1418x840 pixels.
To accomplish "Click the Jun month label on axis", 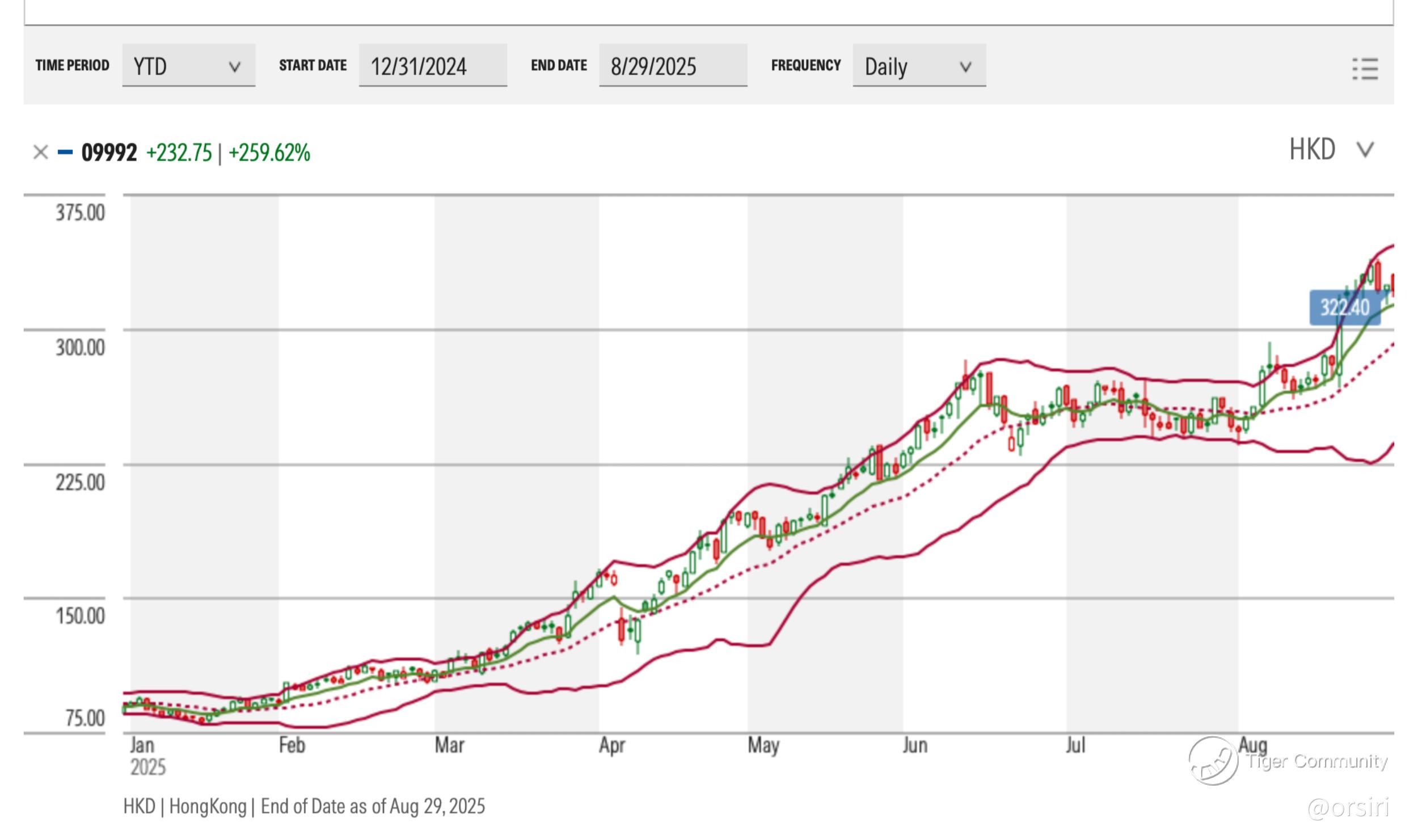I will [x=915, y=745].
